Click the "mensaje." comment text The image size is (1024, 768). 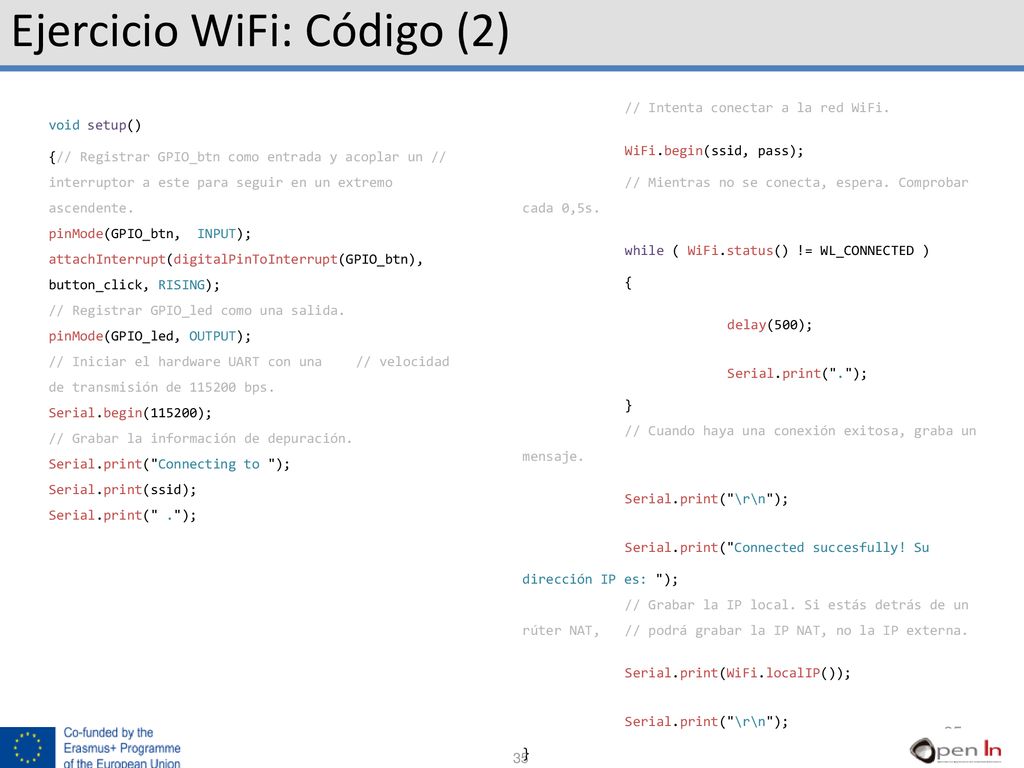pyautogui.click(x=552, y=456)
